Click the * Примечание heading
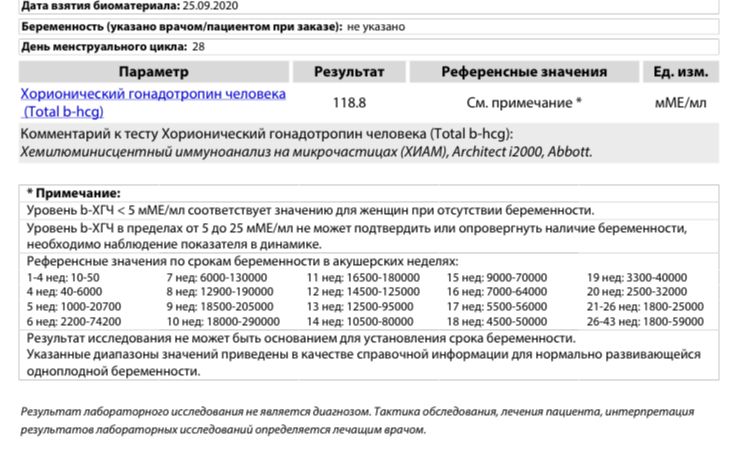The height and width of the screenshot is (449, 743). 73,192
